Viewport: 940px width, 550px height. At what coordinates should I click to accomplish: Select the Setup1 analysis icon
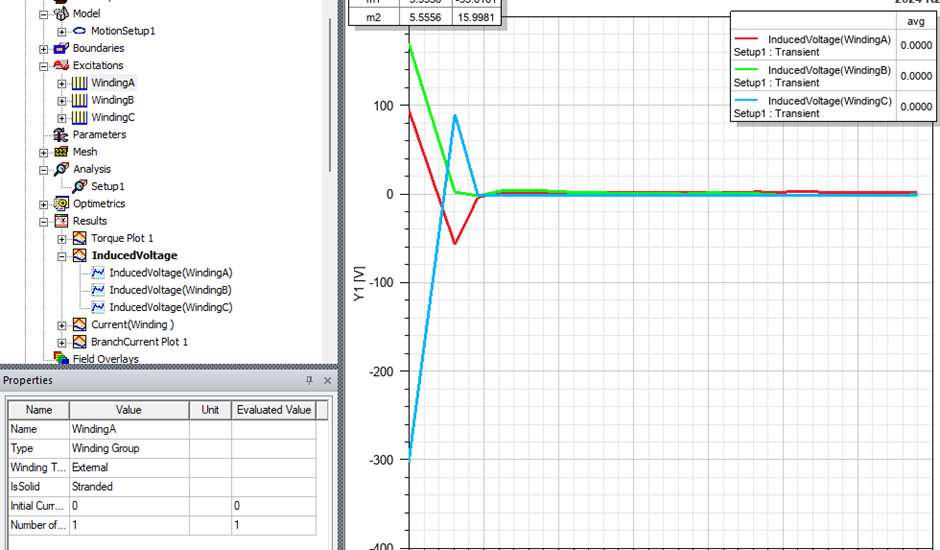[x=80, y=186]
